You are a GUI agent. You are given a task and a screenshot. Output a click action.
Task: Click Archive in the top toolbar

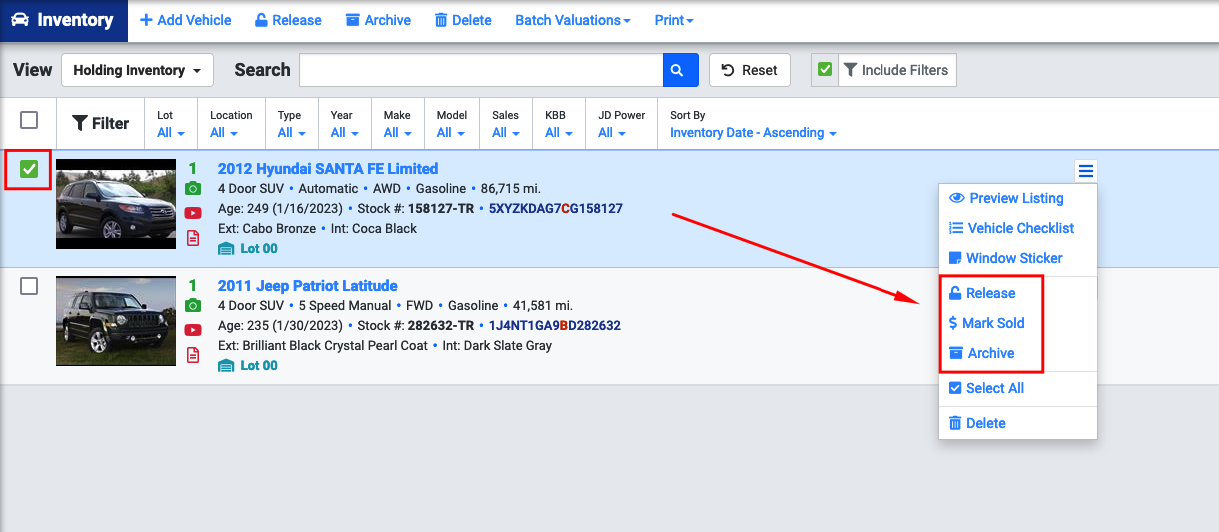pyautogui.click(x=378, y=20)
